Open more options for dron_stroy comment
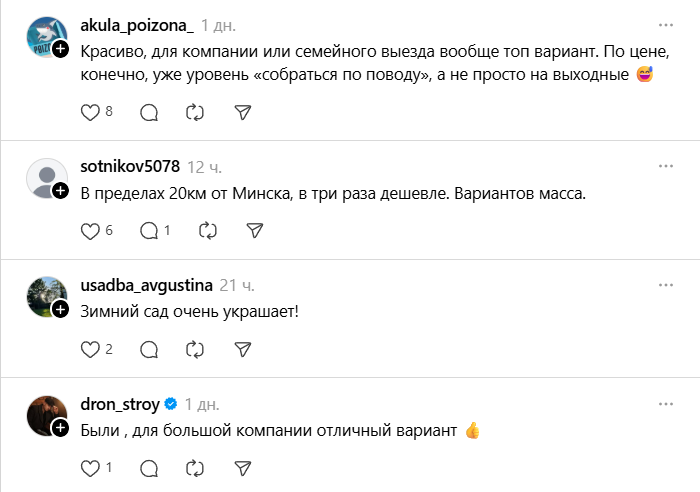The width and height of the screenshot is (700, 492). pyautogui.click(x=665, y=404)
